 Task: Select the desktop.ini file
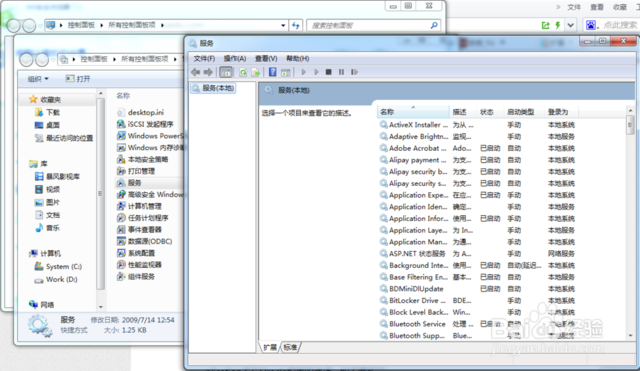[140, 112]
